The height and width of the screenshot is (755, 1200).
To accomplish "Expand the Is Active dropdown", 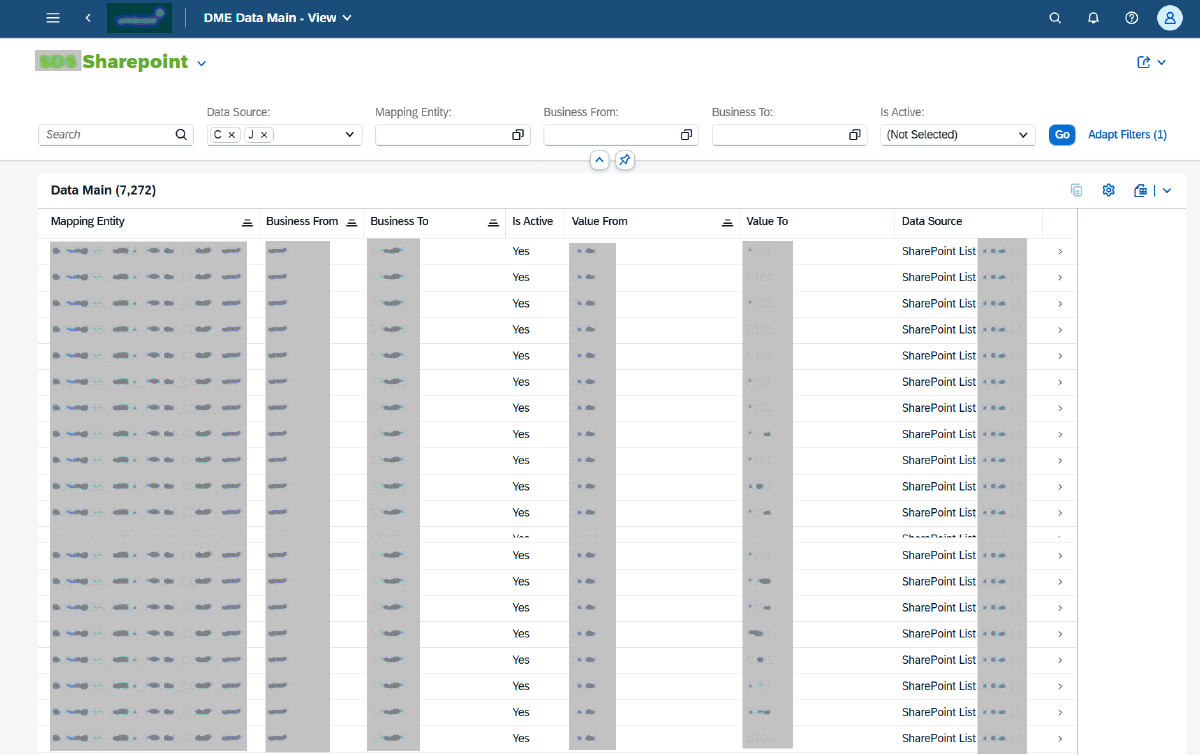I will point(1024,135).
